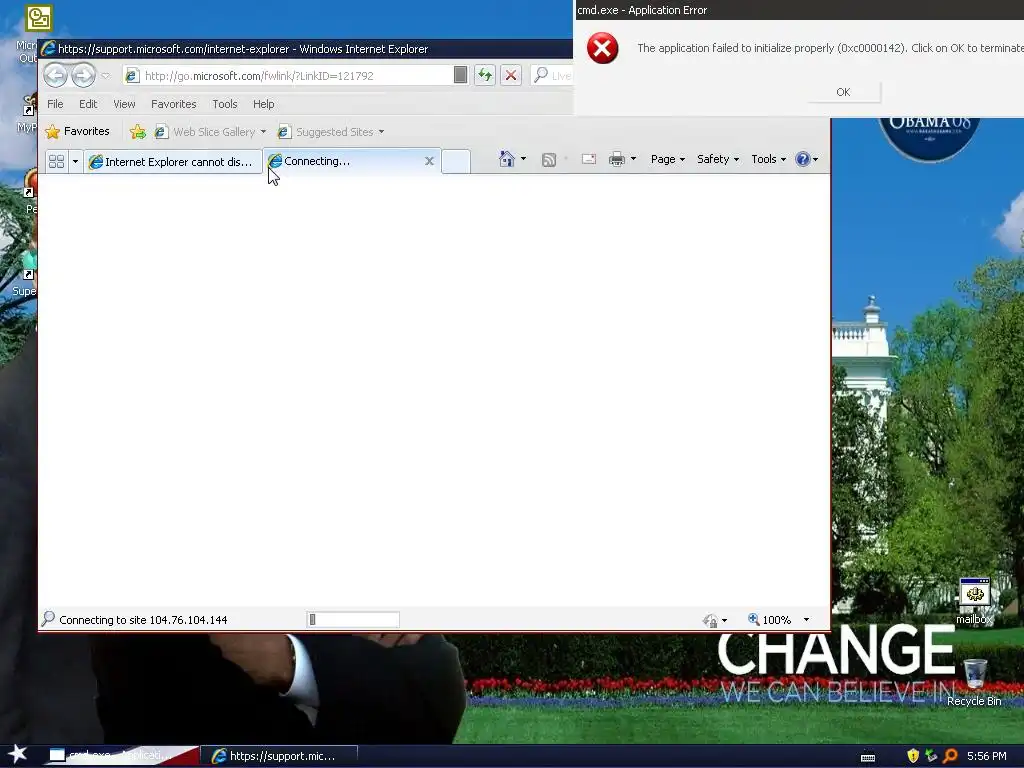Click the blue Help question mark icon
1024x768 pixels.
point(803,159)
